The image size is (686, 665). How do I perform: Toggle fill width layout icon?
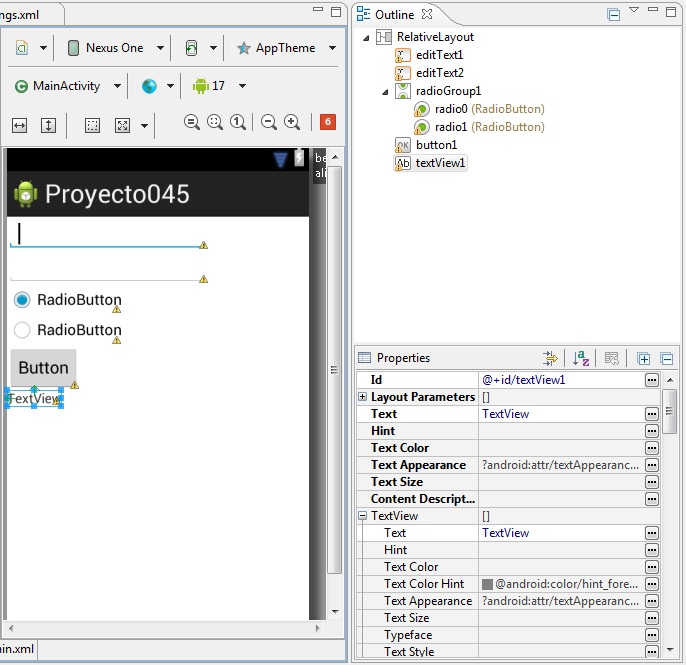(x=19, y=126)
